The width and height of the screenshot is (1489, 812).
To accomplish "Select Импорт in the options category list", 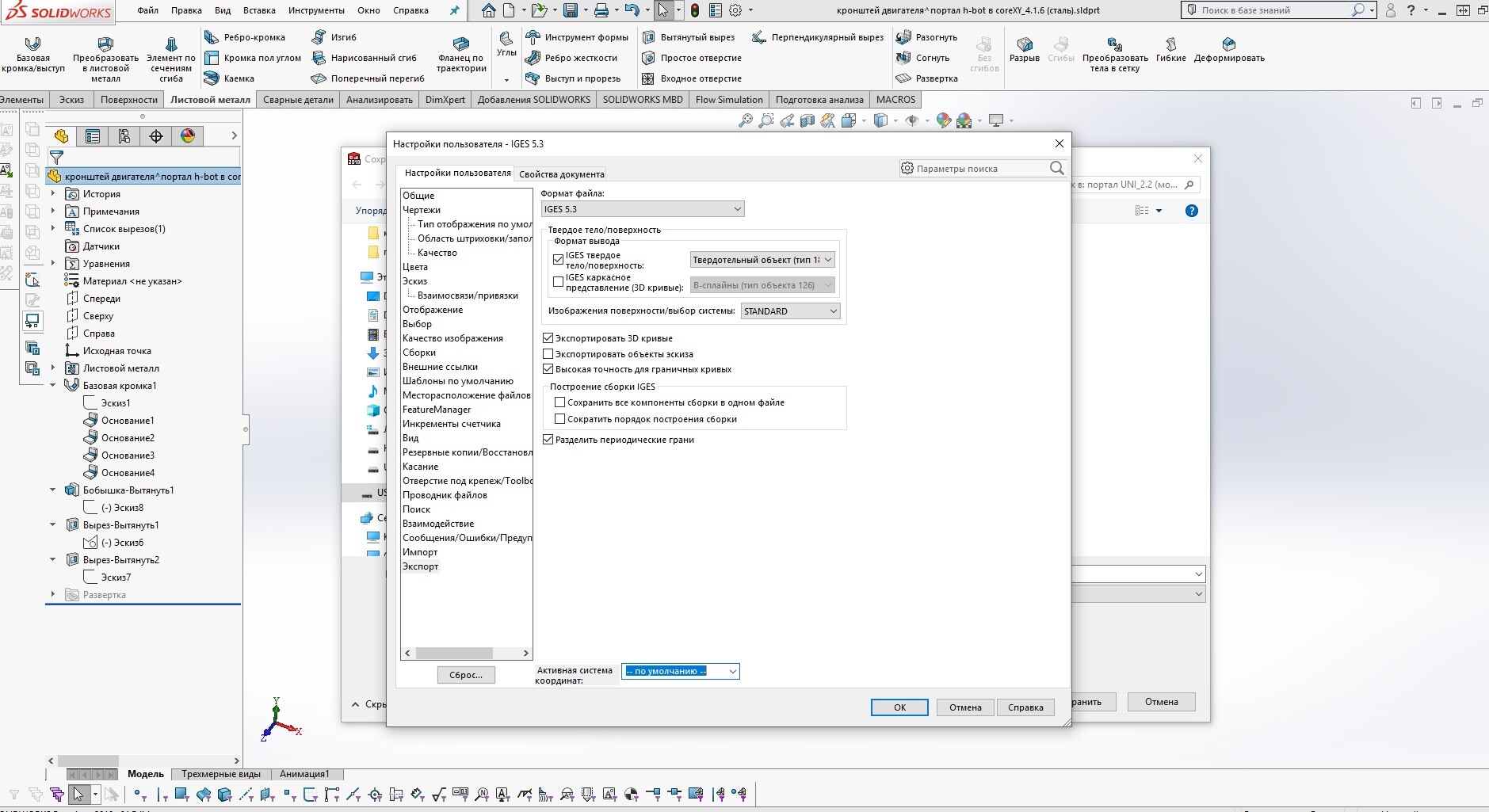I will point(420,552).
